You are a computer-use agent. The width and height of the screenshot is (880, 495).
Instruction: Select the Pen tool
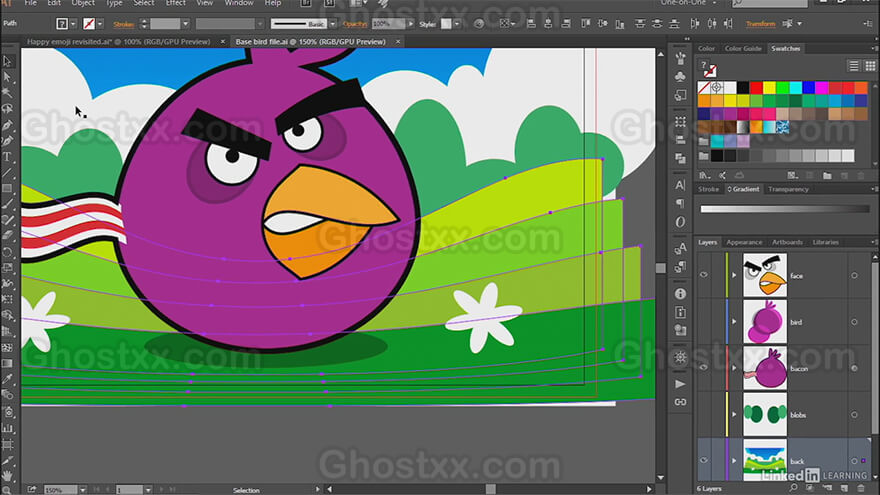coord(7,125)
